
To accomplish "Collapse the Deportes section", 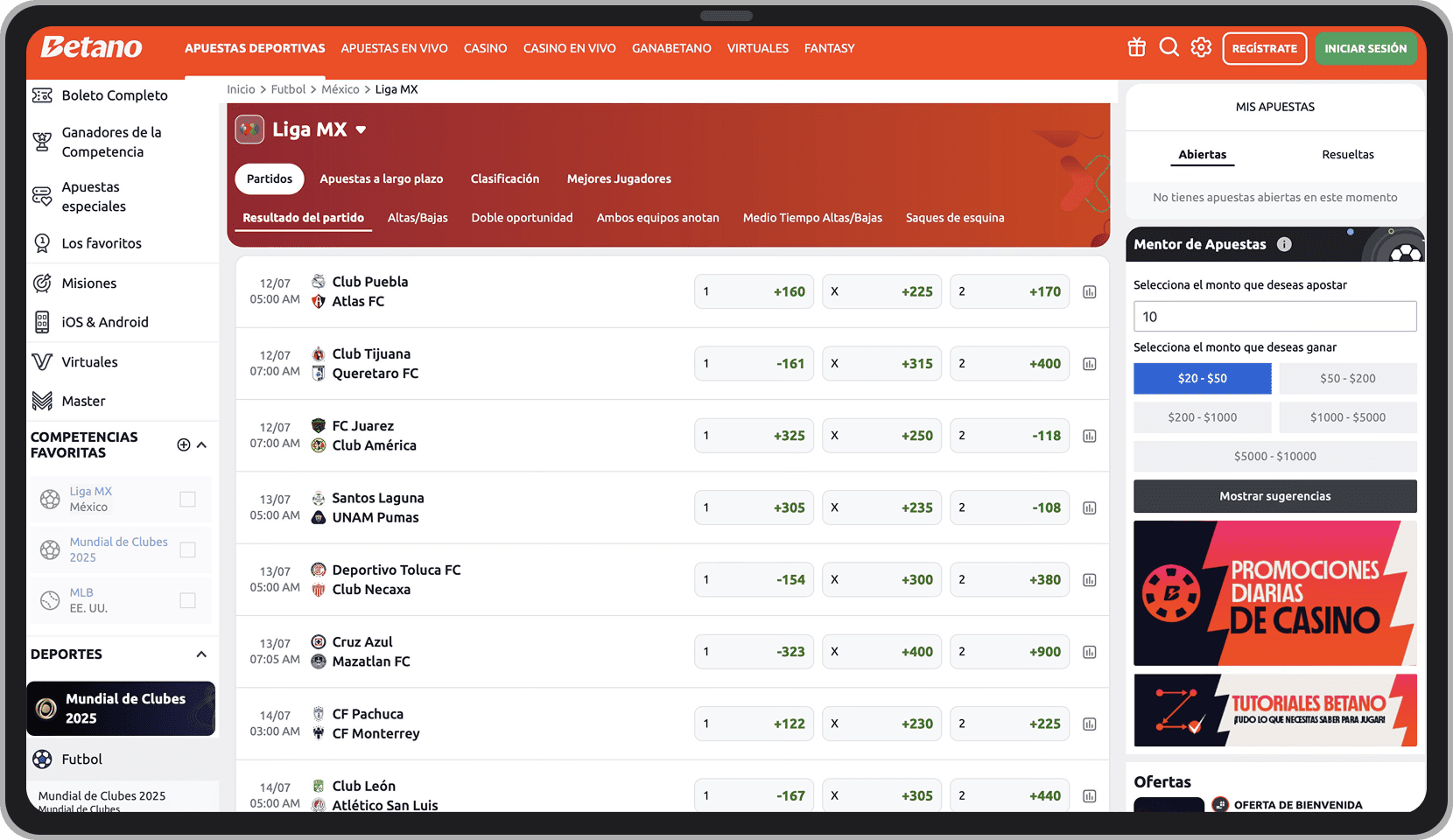I will [202, 654].
